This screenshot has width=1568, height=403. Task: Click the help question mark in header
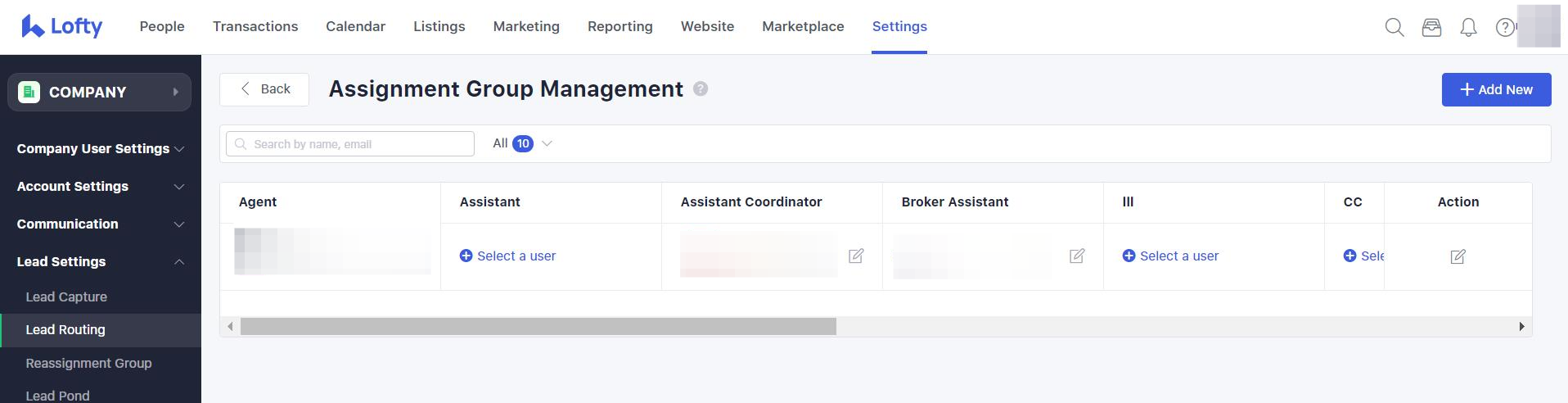tap(1504, 27)
